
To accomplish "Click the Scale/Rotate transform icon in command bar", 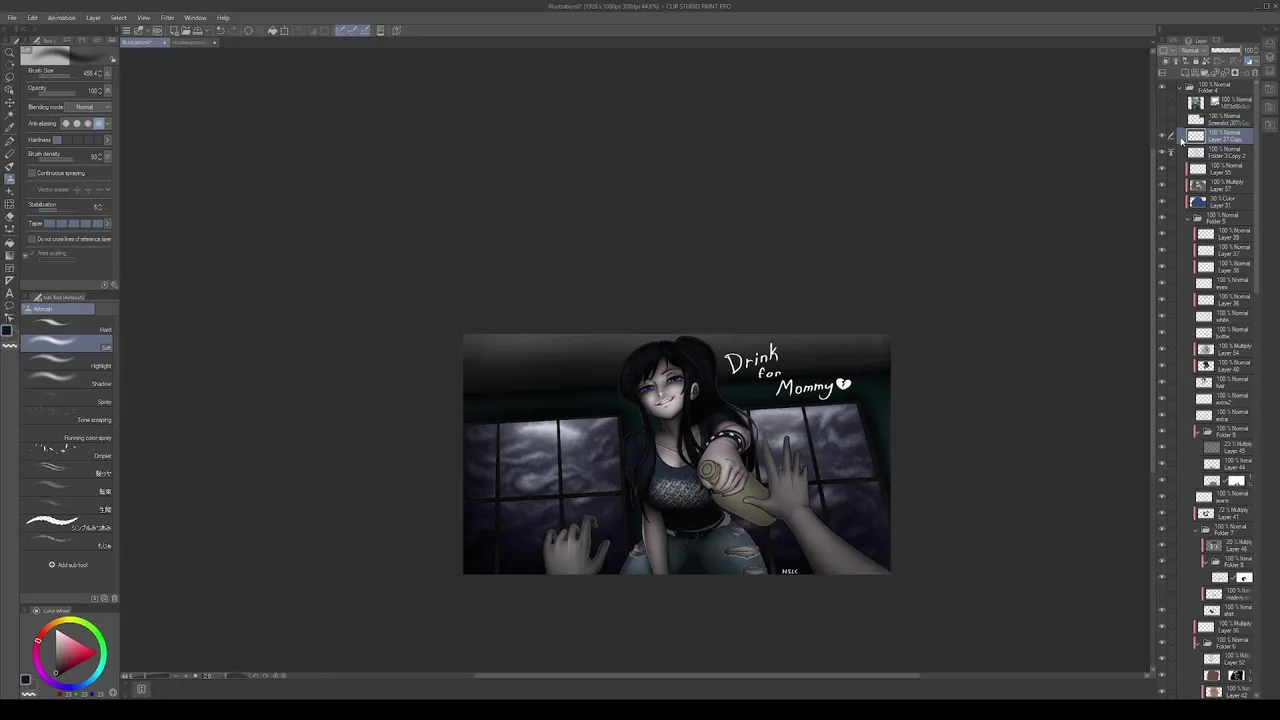I will tap(284, 30).
